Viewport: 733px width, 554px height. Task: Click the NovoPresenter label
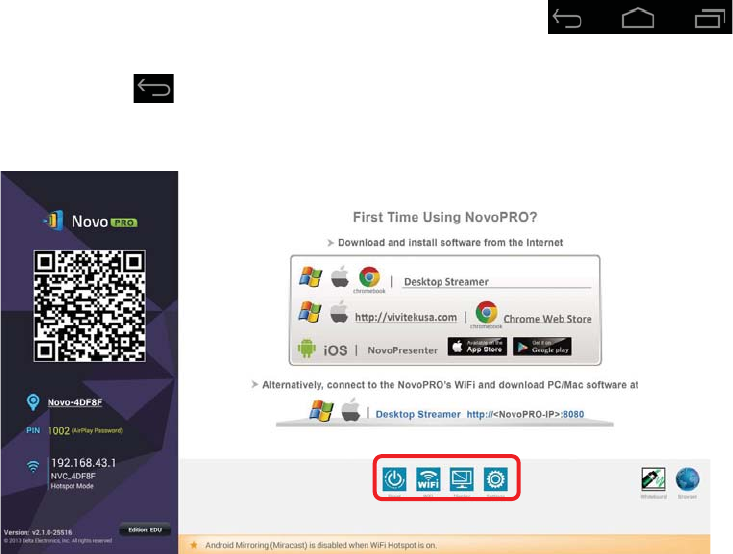[402, 350]
